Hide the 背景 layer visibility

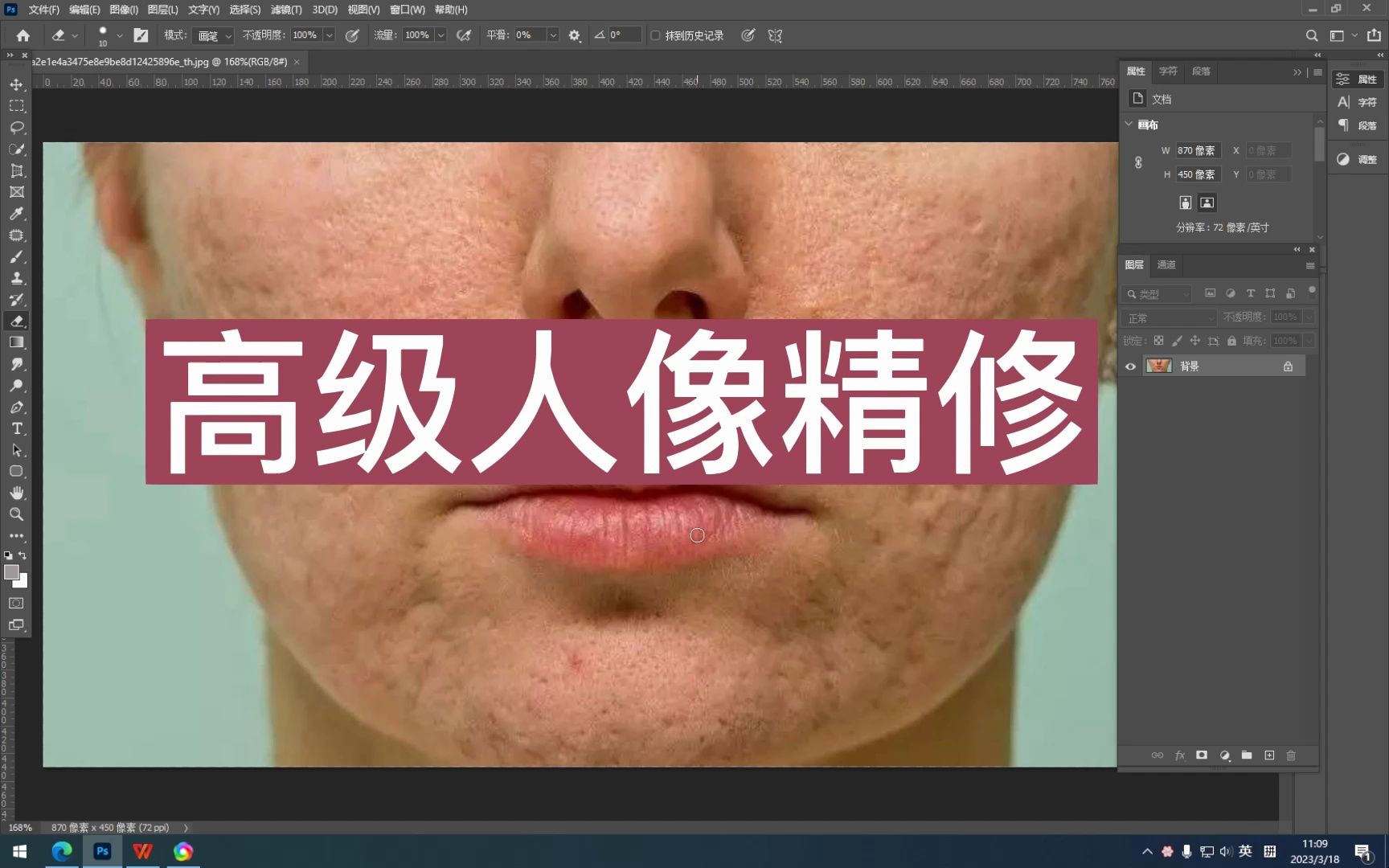click(x=1130, y=366)
